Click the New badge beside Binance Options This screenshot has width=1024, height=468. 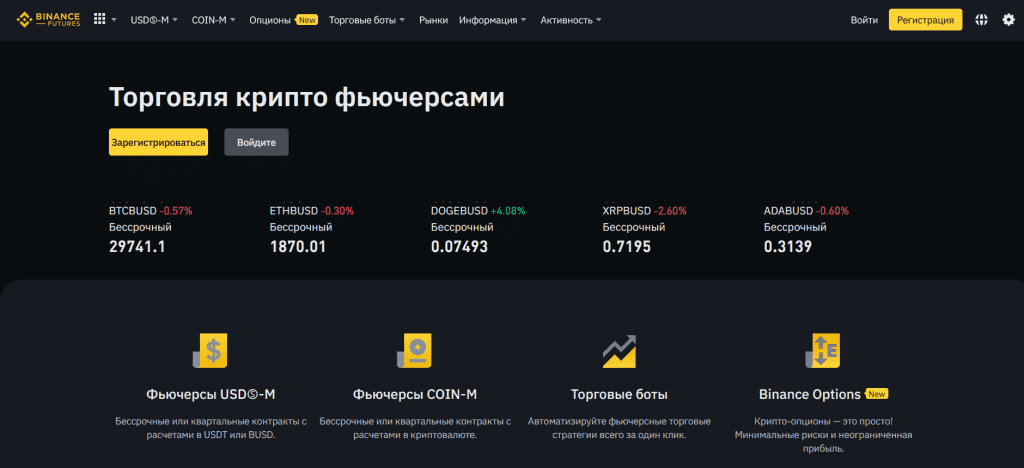point(876,394)
